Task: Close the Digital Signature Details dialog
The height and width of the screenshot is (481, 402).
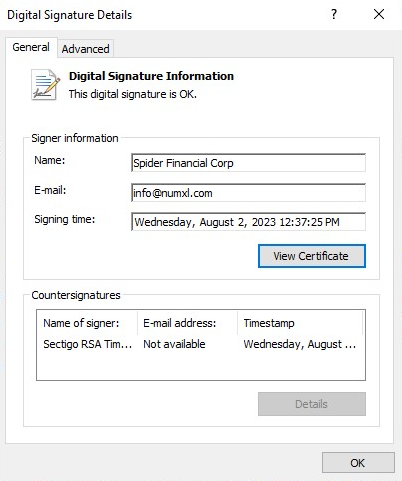Action: point(379,14)
